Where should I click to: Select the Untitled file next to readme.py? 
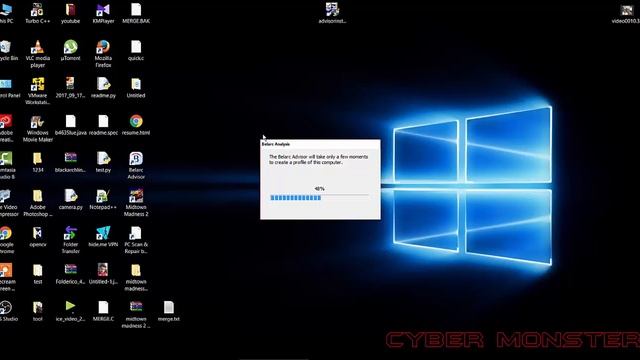coord(136,84)
